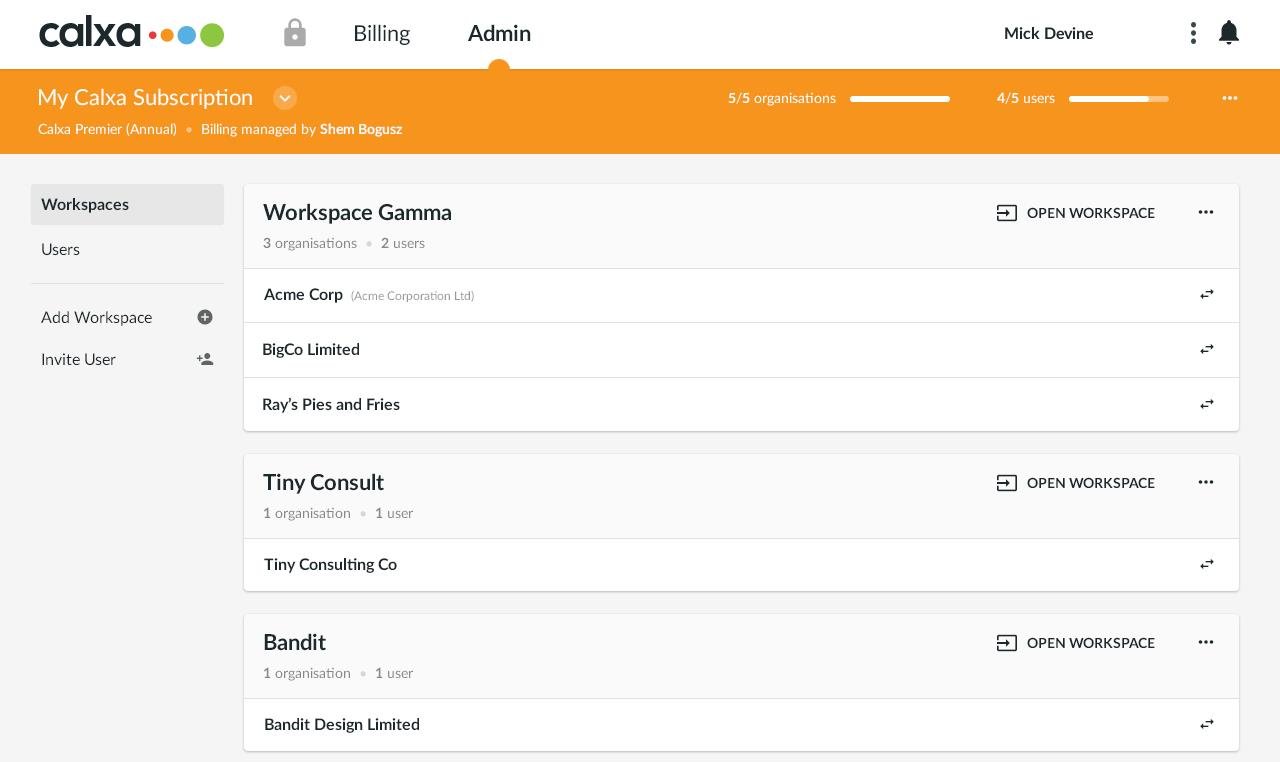1280x762 pixels.
Task: Click the Calxa logo
Action: click(131, 34)
